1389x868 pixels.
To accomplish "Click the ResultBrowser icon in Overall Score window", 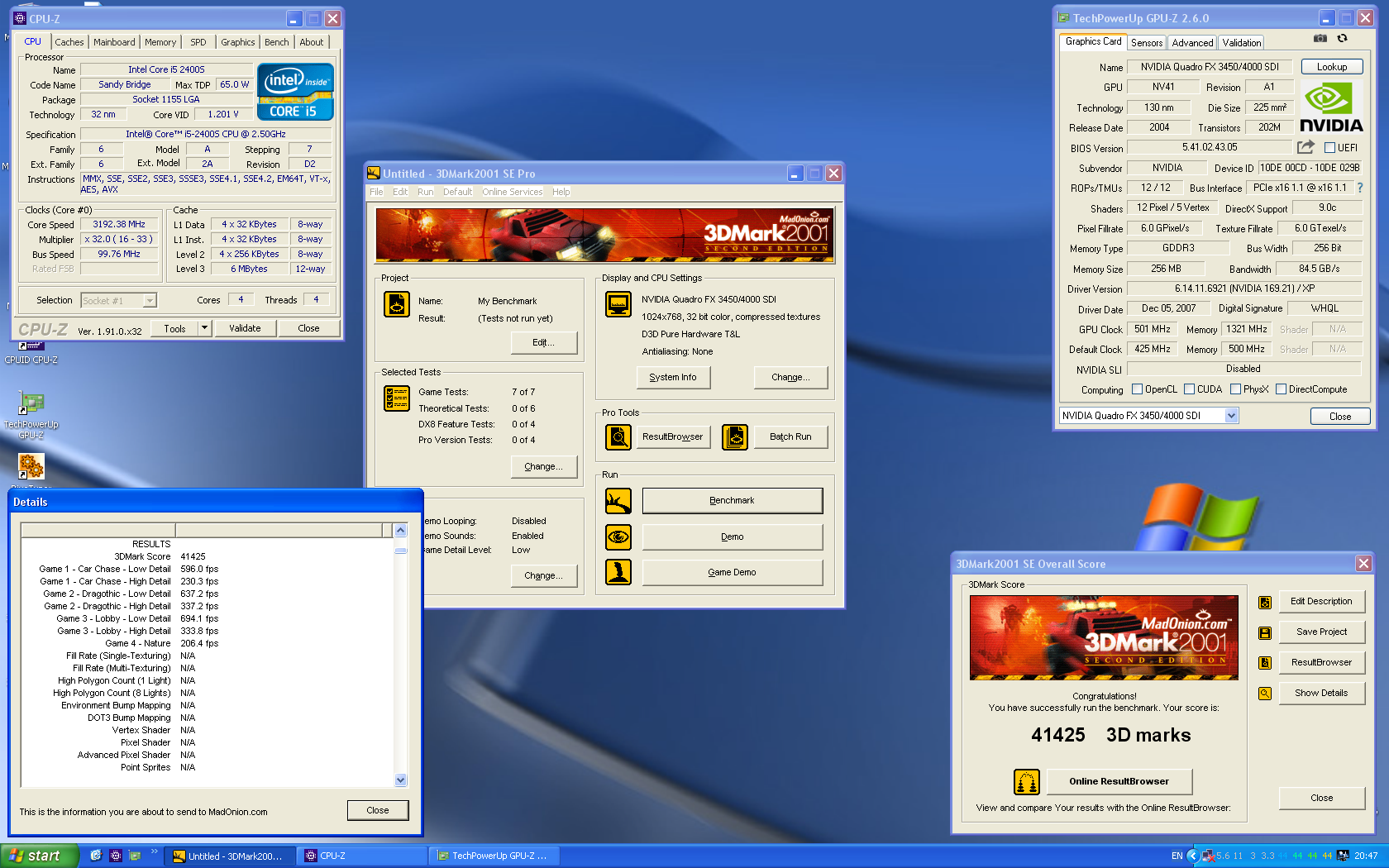I will click(x=1265, y=663).
